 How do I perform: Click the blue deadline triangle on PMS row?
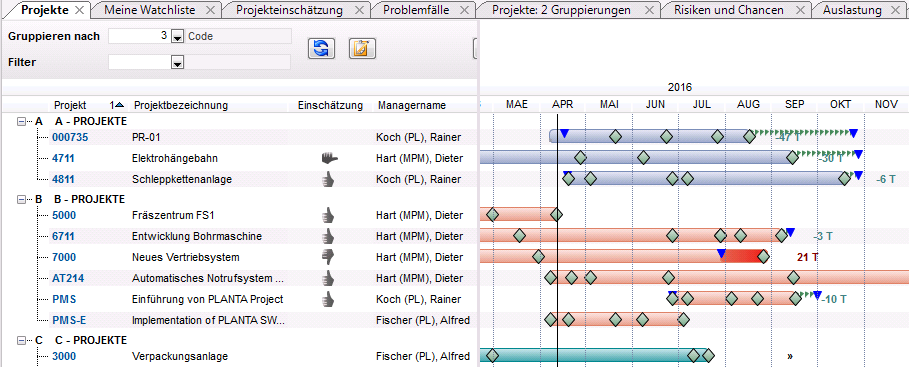[x=817, y=295]
